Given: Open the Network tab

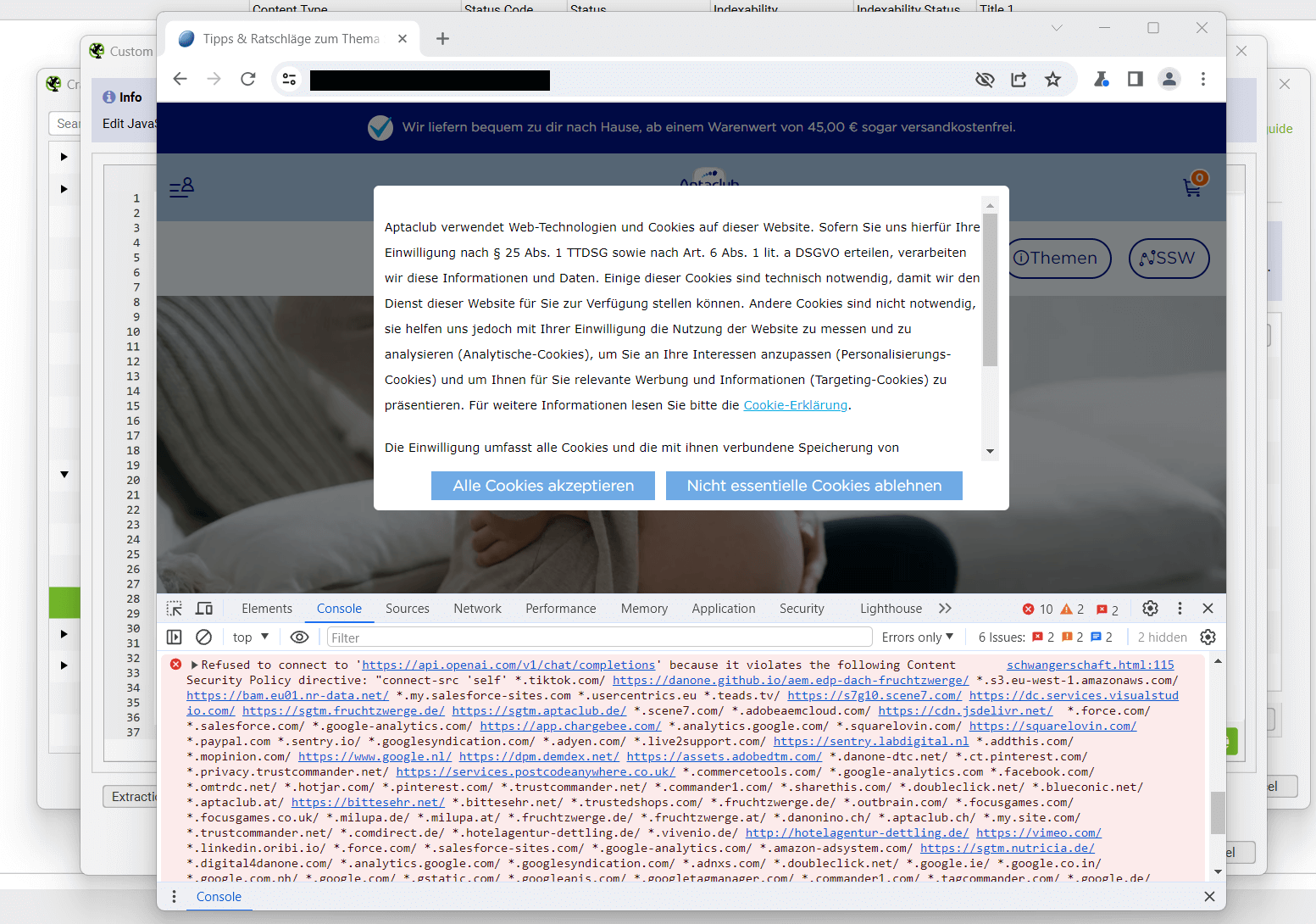Looking at the screenshot, I should pos(477,609).
